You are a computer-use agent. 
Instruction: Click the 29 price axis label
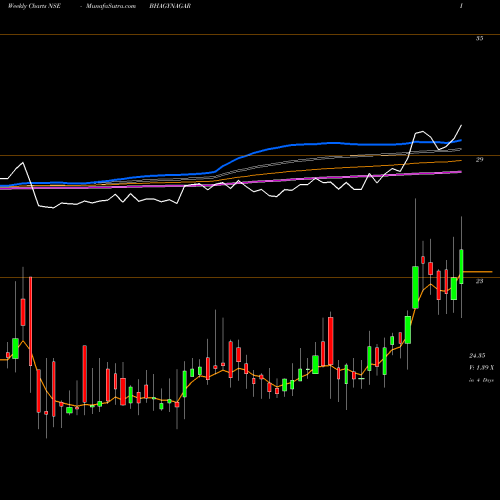pyautogui.click(x=479, y=160)
